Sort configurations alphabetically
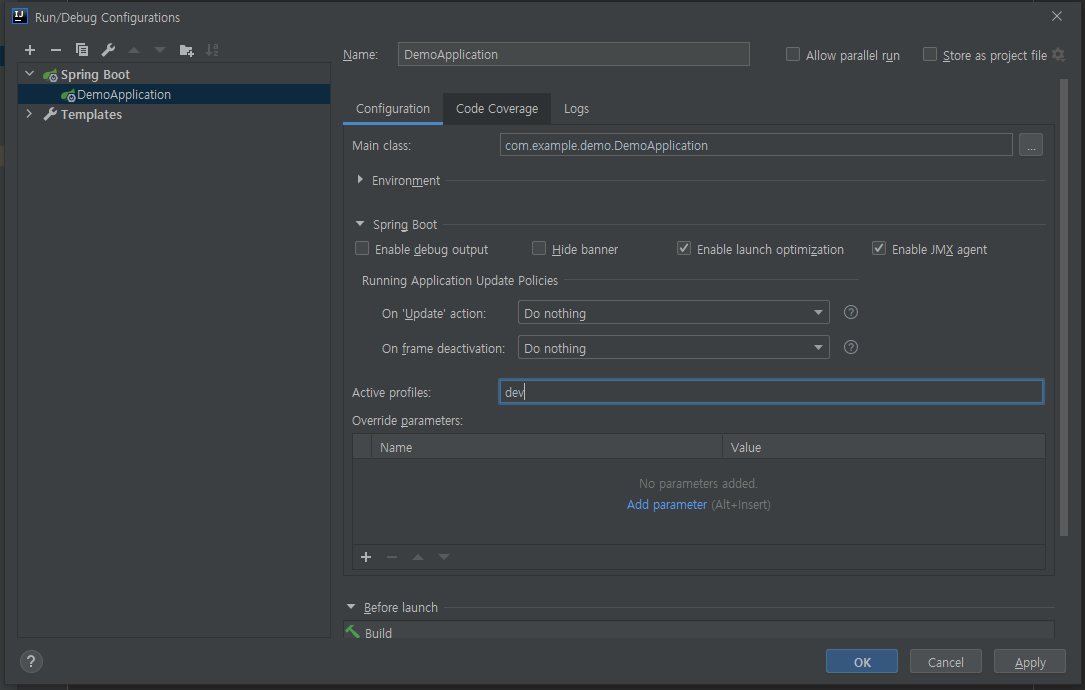The image size is (1085, 690). pos(212,50)
